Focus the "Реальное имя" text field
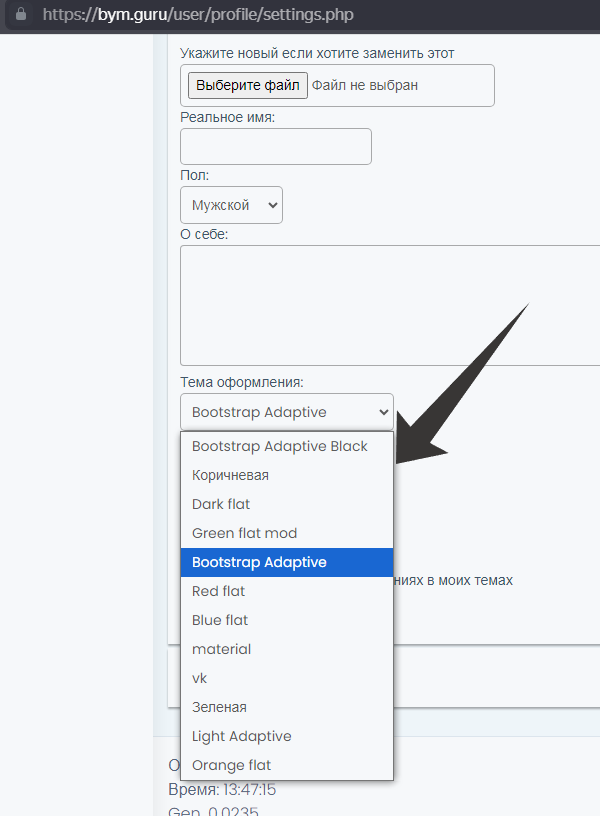Viewport: 600px width, 816px height. pyautogui.click(x=275, y=146)
